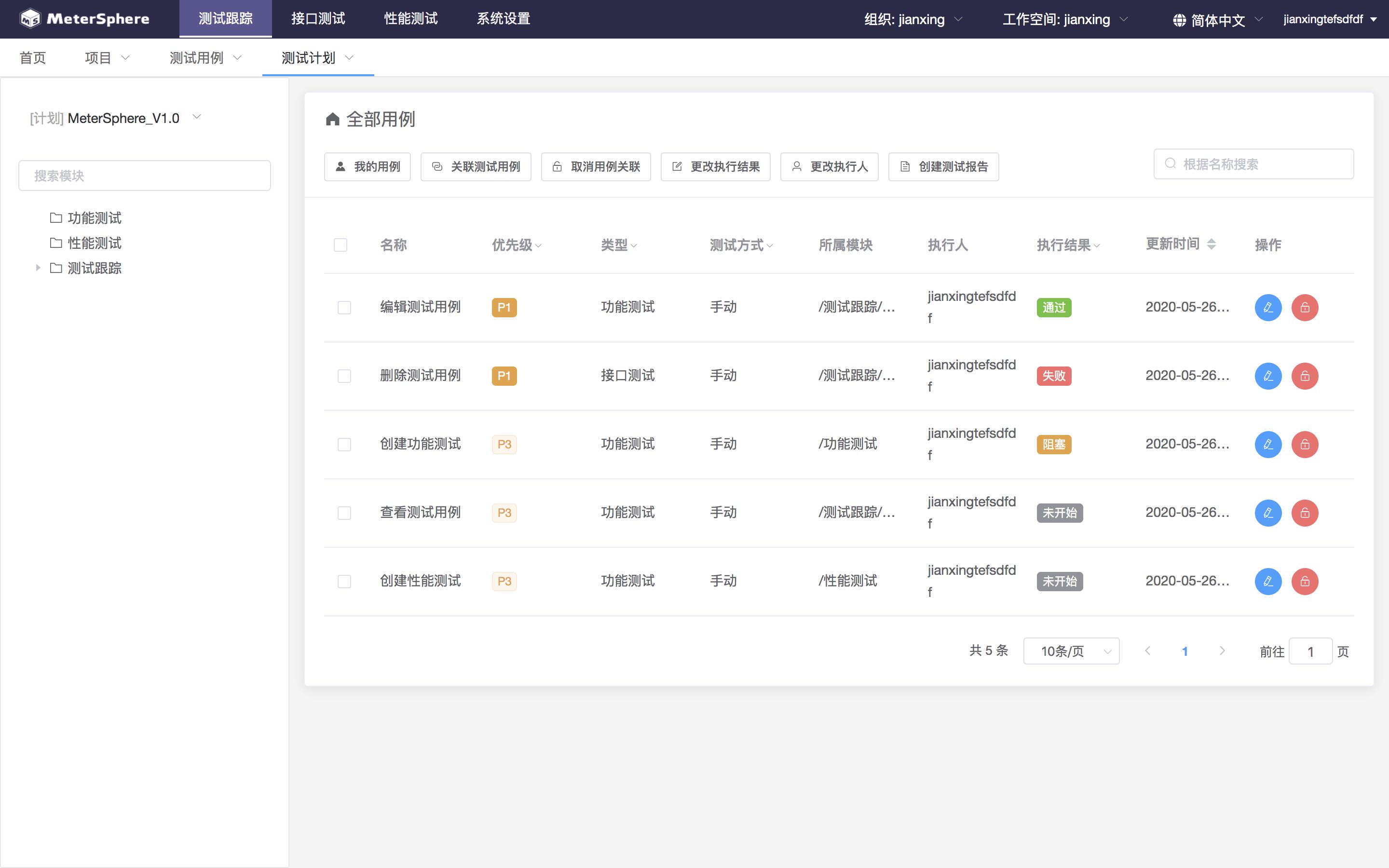Click the 前往 page number input
This screenshot has width=1389, height=868.
[1310, 651]
